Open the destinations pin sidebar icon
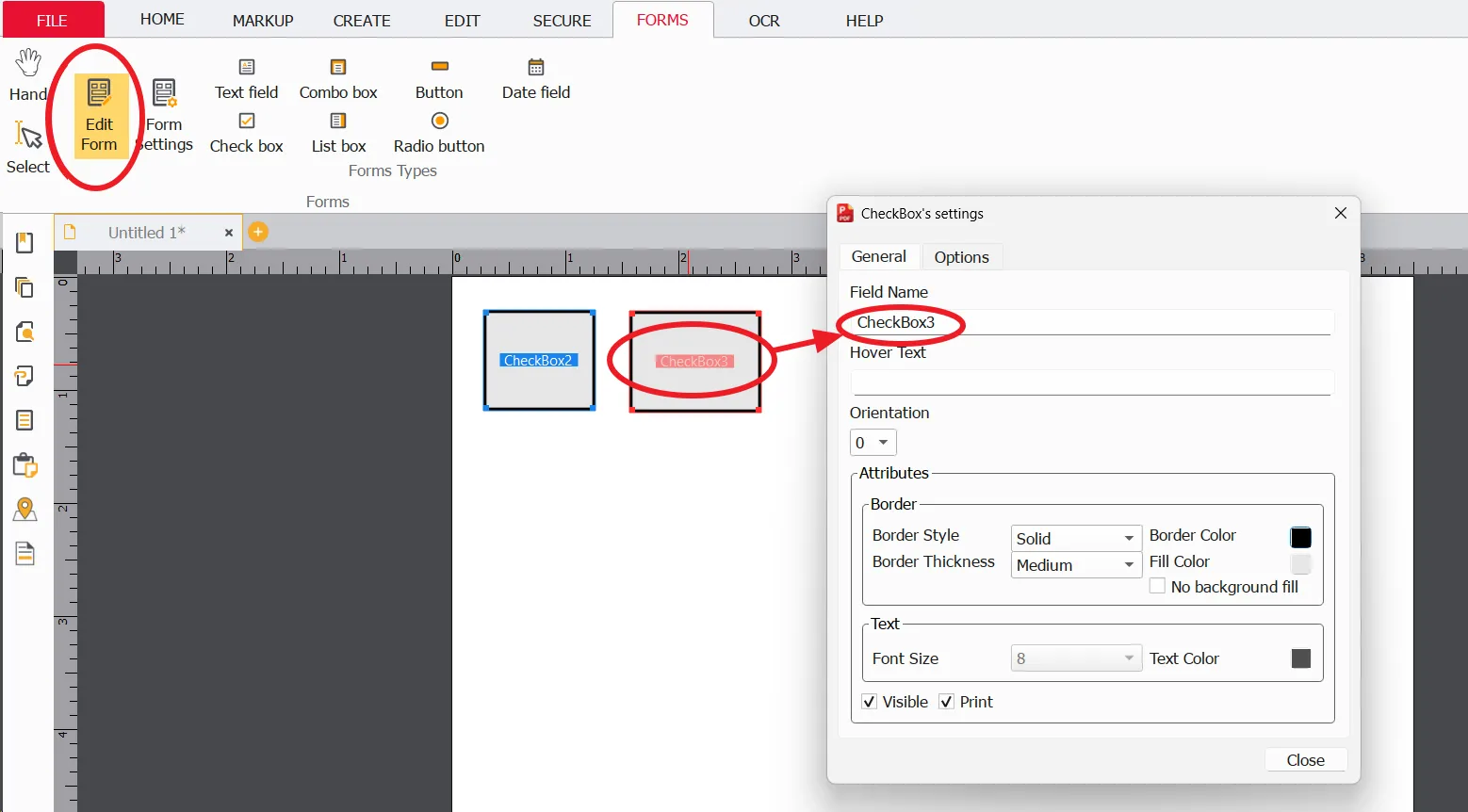This screenshot has height=812, width=1468. [x=25, y=510]
